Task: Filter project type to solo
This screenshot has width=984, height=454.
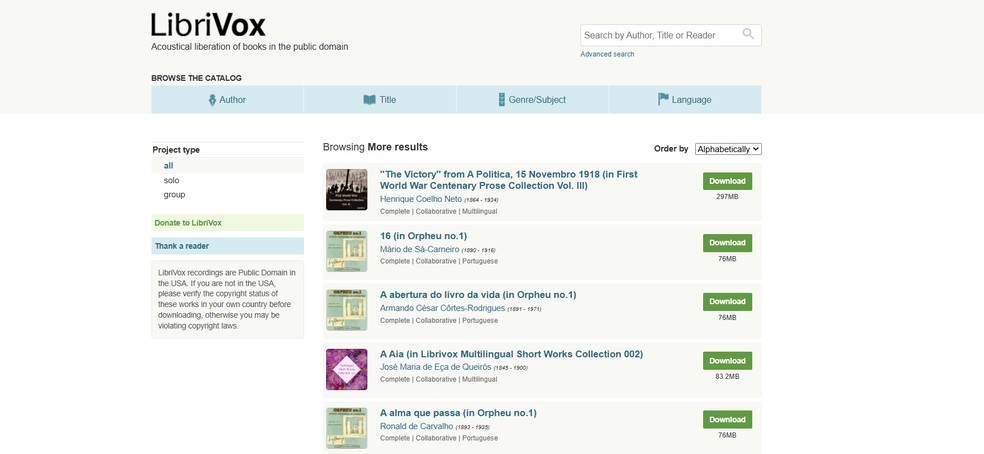Action: click(171, 180)
